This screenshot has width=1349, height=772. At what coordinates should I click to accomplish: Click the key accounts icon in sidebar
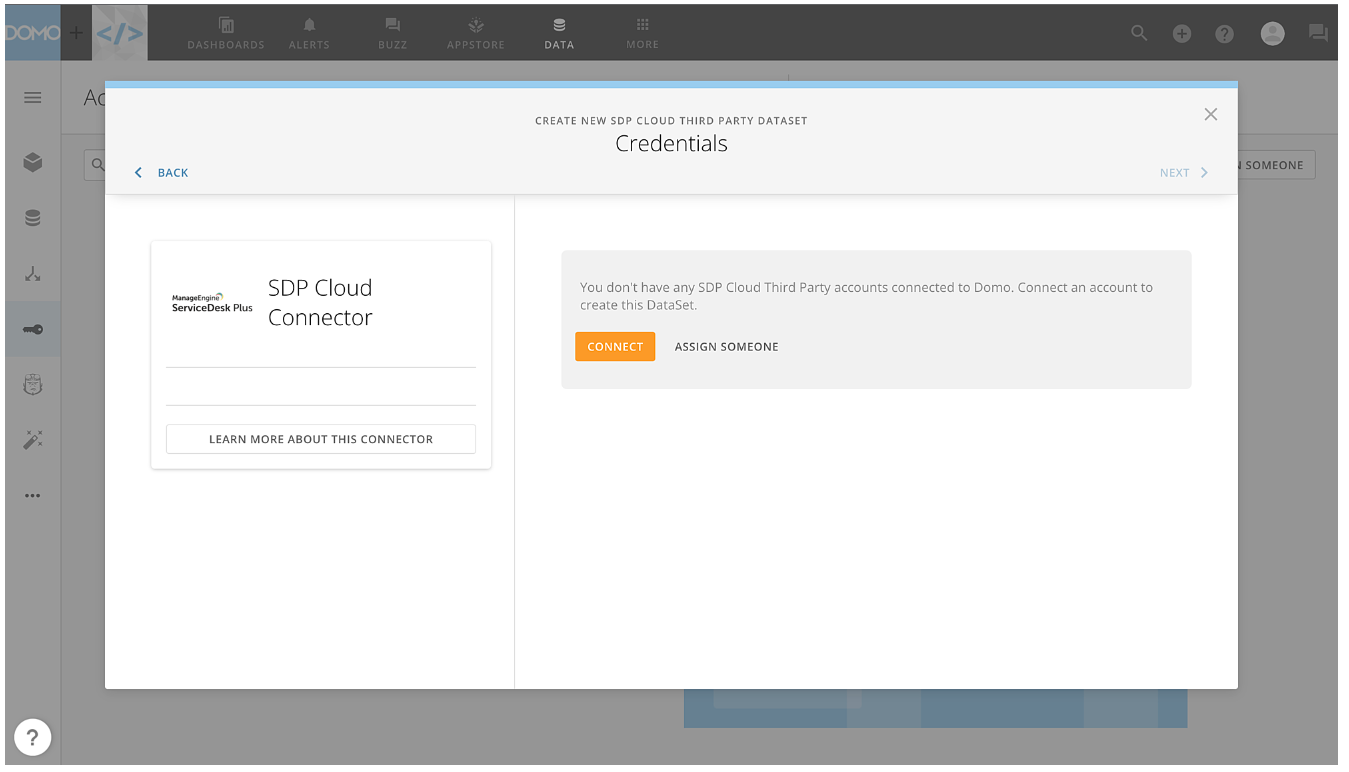pos(33,329)
